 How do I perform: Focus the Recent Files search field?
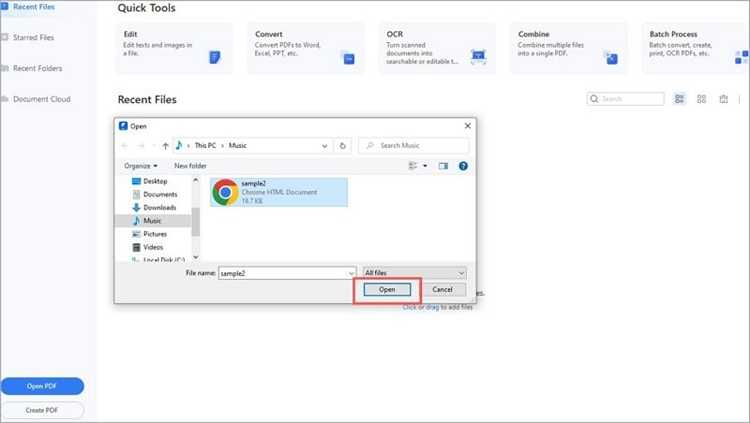coord(626,99)
